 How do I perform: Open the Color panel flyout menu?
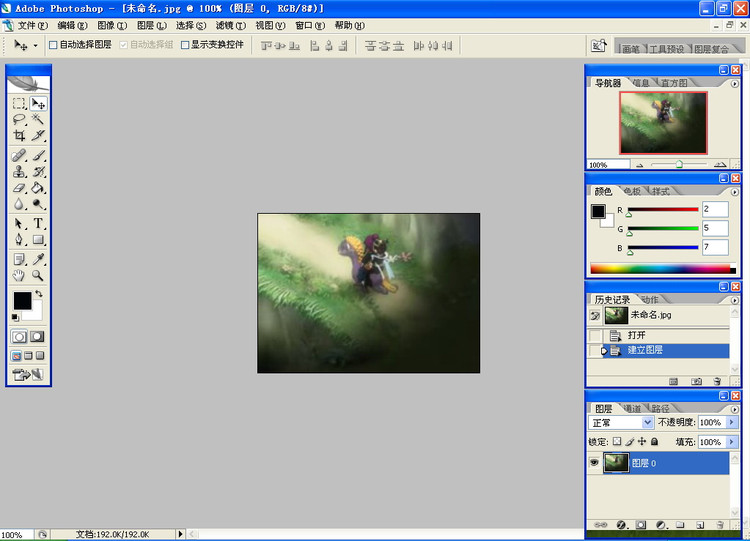tap(735, 192)
